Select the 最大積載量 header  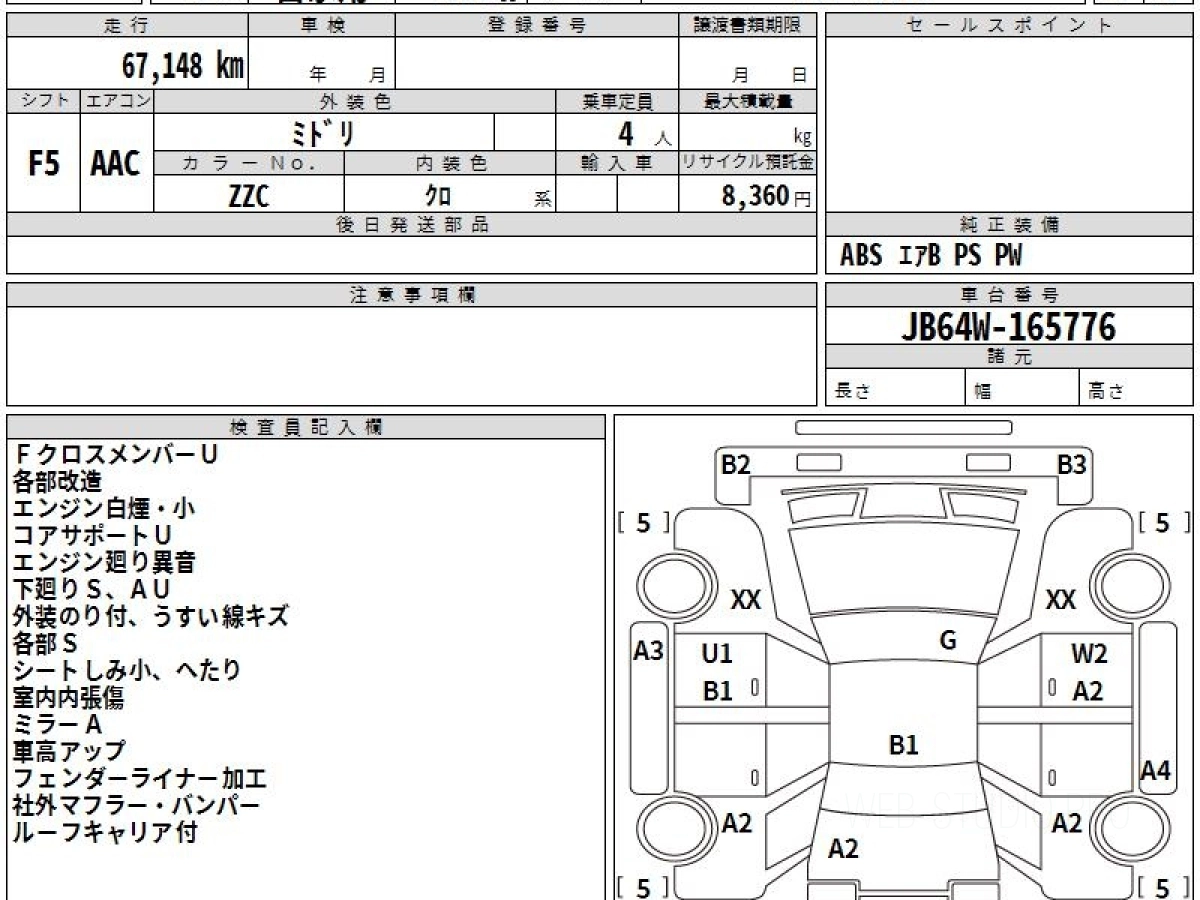click(x=748, y=101)
